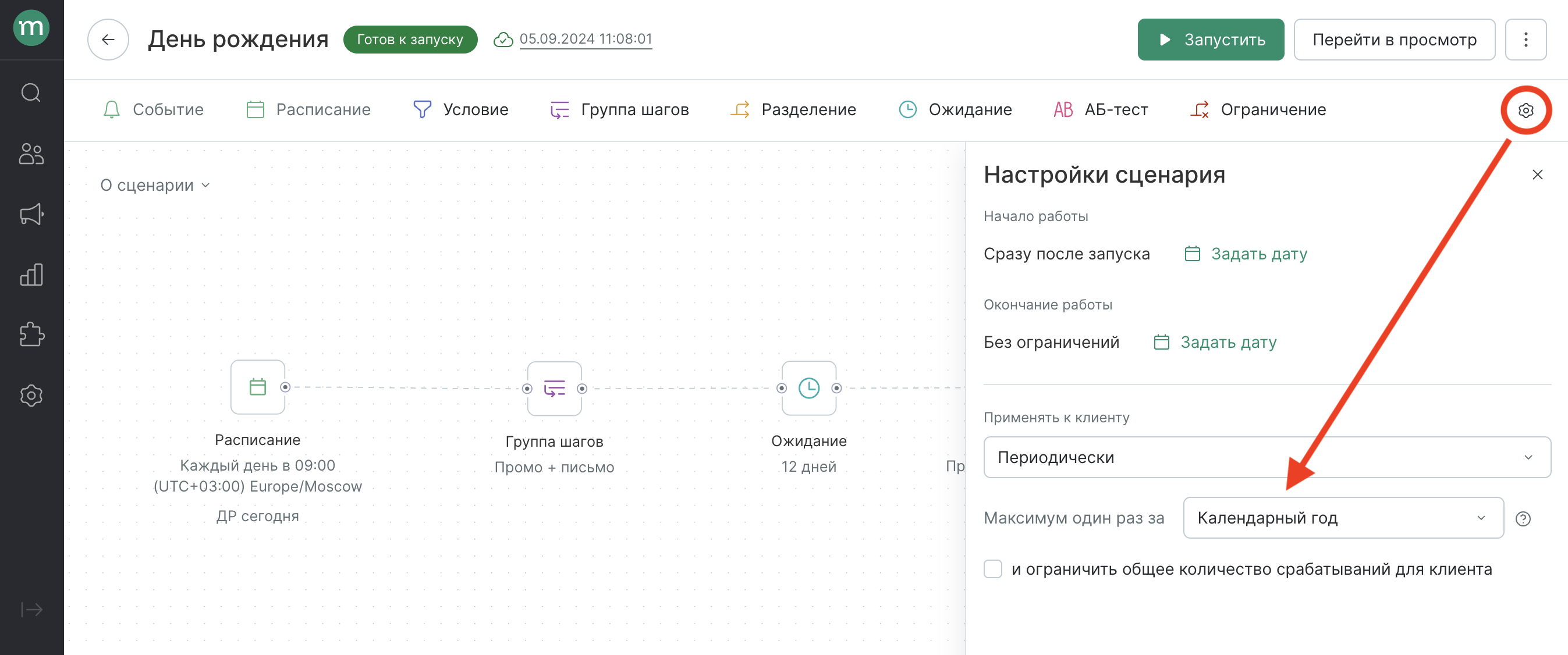This screenshot has width=1568, height=655.
Task: Select the Группа шагов node on the canvas
Action: click(x=554, y=388)
